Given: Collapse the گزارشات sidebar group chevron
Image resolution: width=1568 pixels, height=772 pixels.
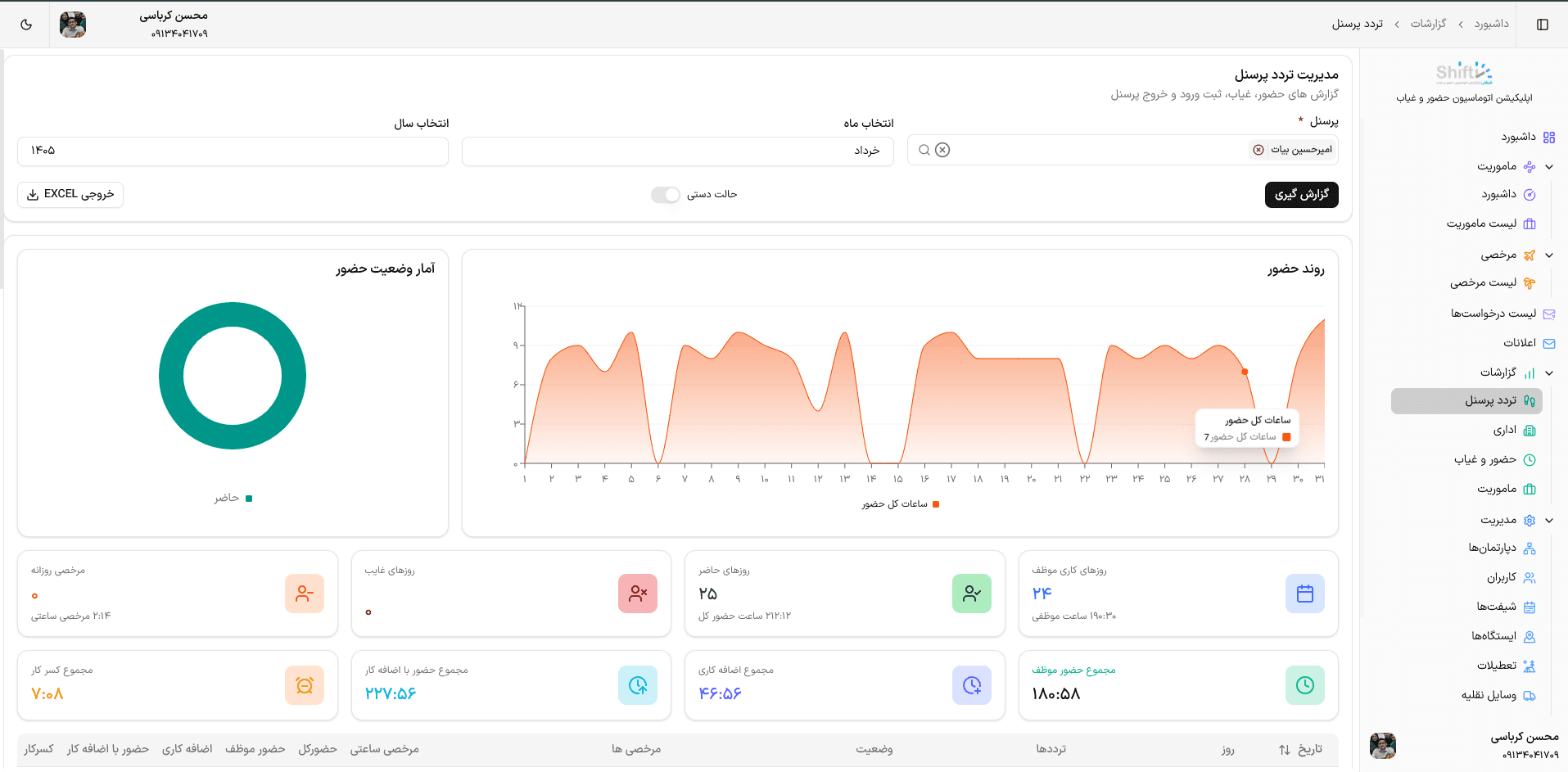Looking at the screenshot, I should (x=1548, y=373).
